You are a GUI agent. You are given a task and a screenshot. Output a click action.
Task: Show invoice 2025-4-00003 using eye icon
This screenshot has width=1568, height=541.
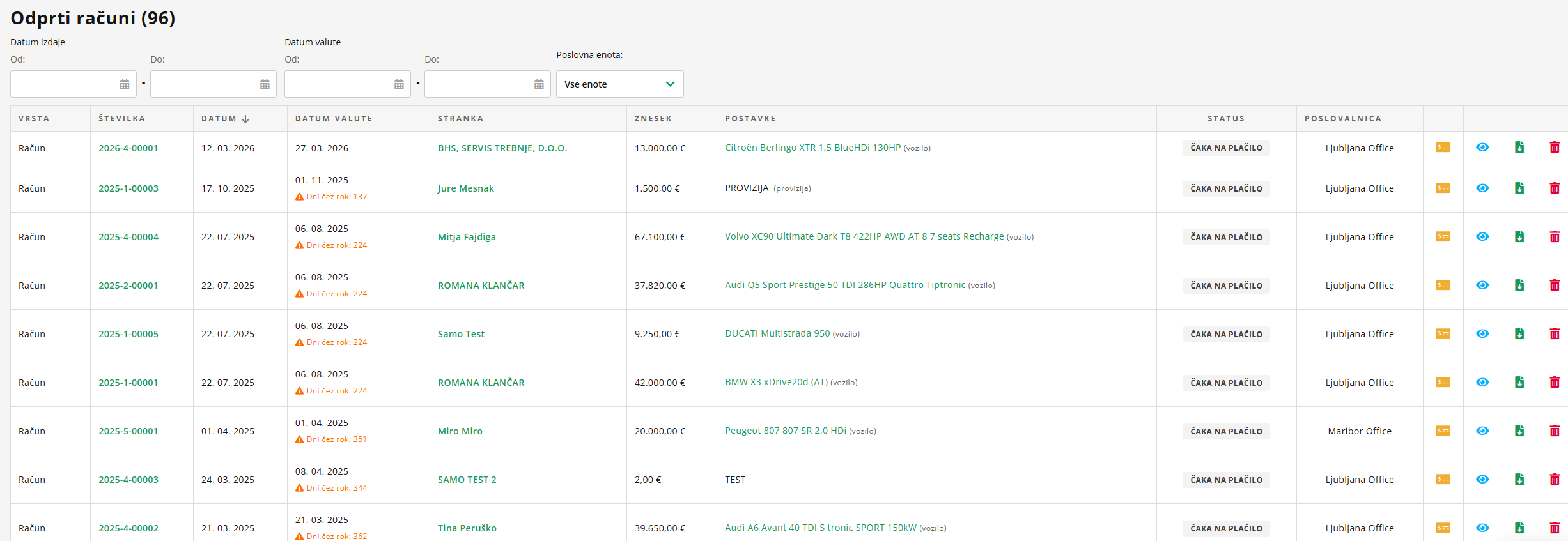(1482, 480)
